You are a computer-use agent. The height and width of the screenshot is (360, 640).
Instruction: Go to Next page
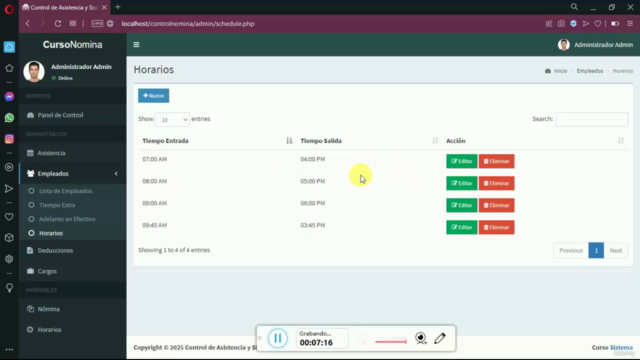[x=616, y=251]
